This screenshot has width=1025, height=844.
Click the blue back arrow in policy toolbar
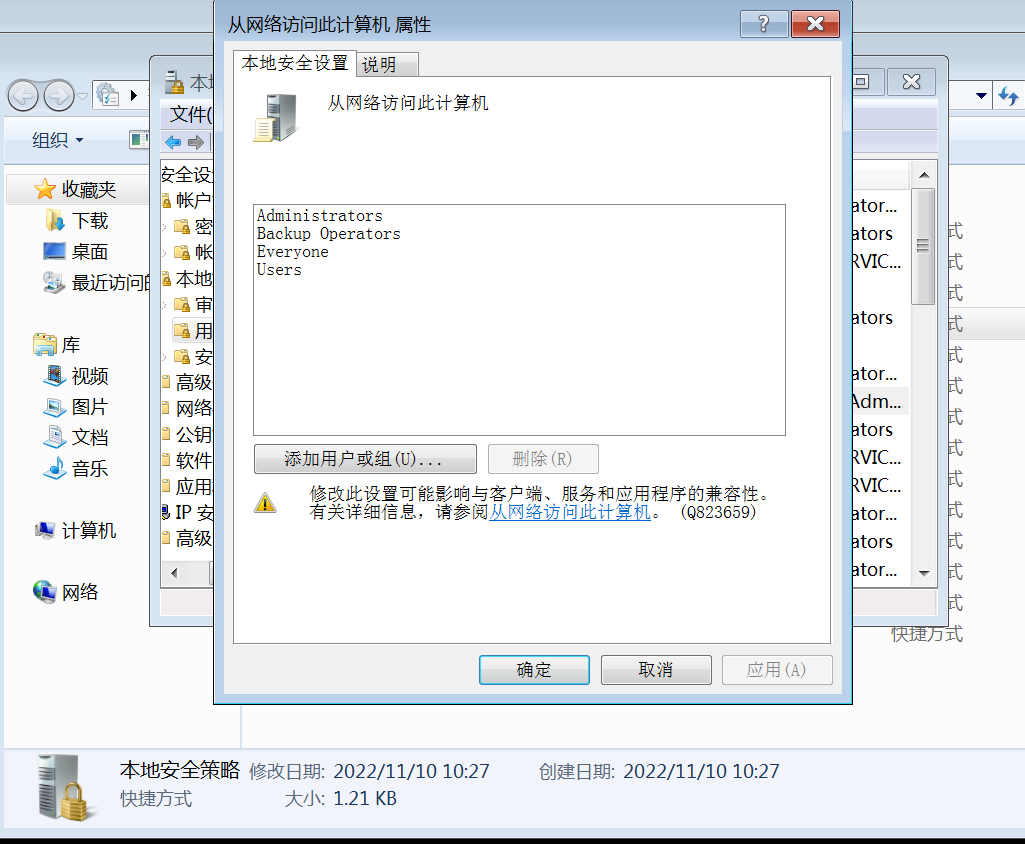click(173, 142)
